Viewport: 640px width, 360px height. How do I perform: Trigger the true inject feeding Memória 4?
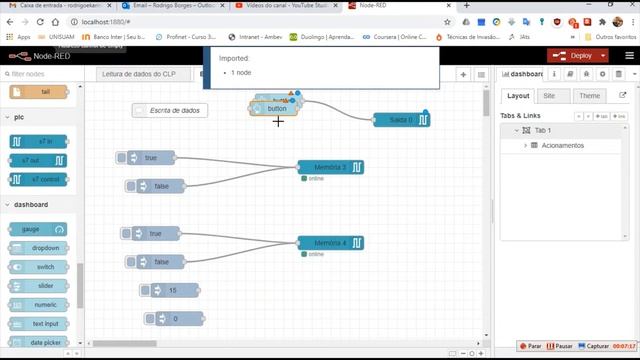(x=126, y=233)
